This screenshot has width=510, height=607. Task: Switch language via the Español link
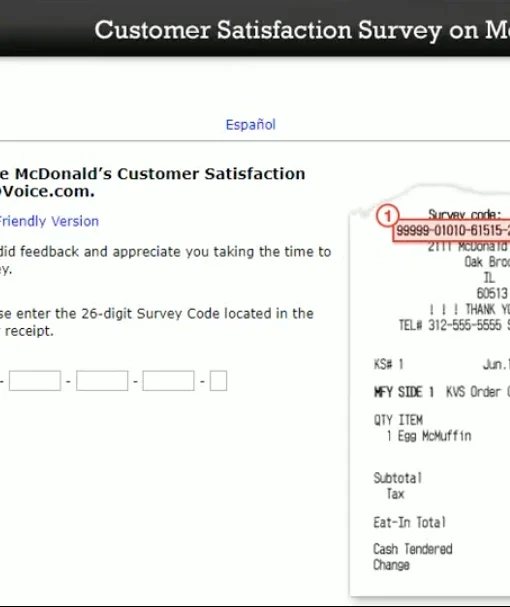point(251,125)
